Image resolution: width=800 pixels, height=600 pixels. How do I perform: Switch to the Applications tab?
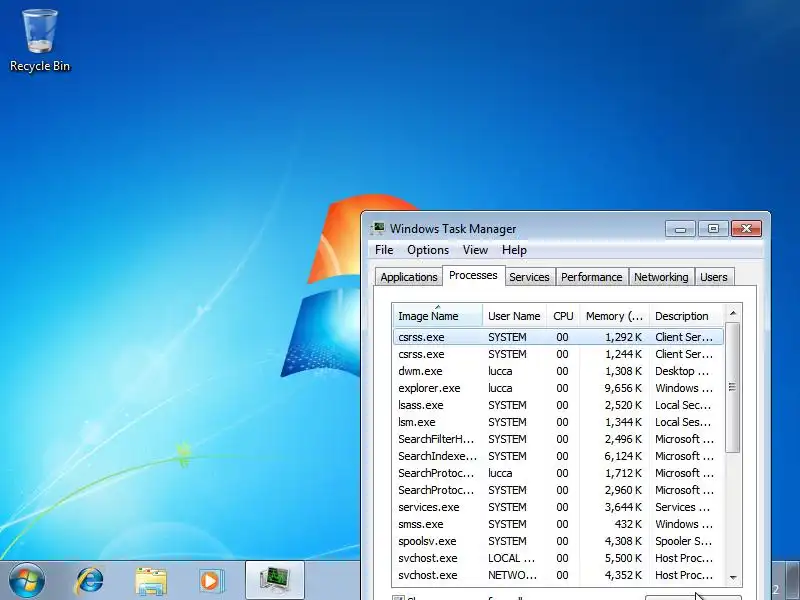(x=409, y=277)
